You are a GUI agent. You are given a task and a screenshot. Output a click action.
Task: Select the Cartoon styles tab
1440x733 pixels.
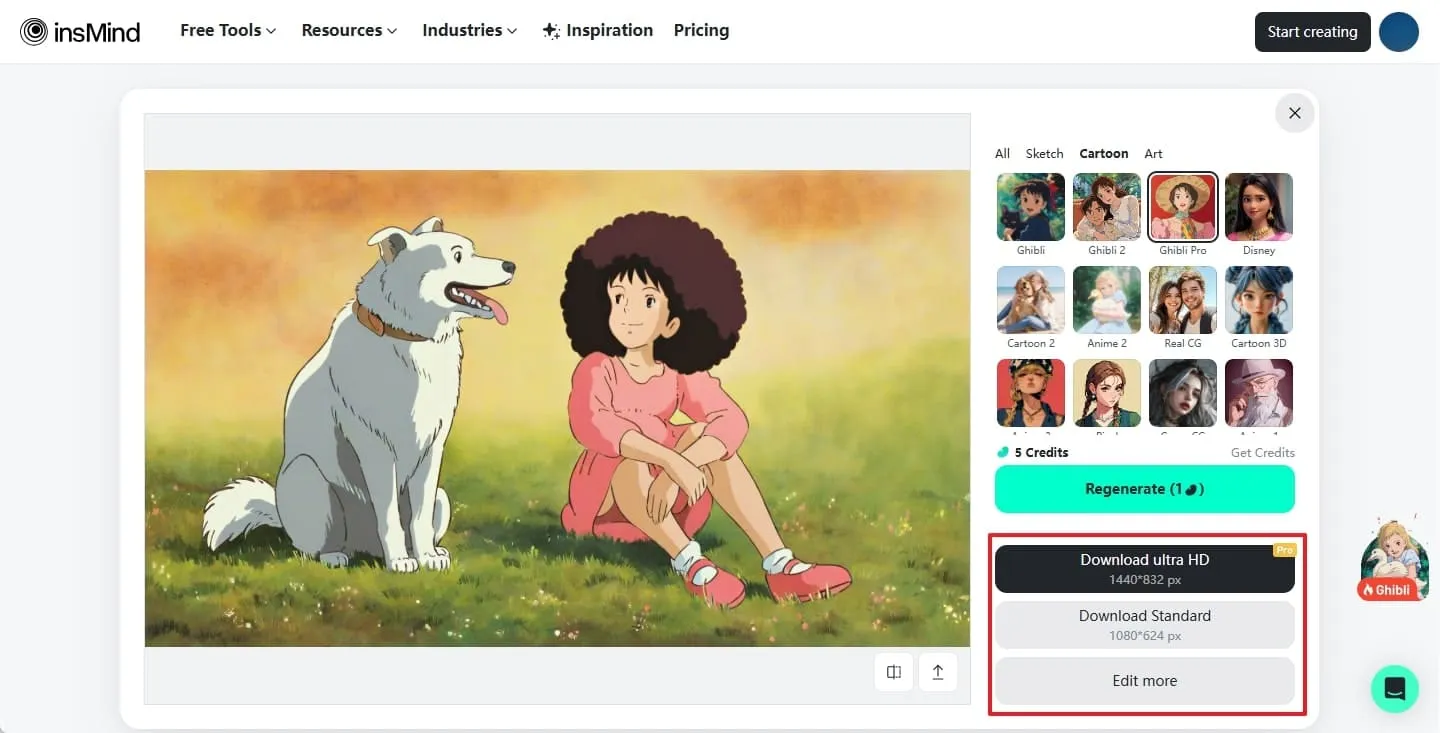tap(1104, 153)
